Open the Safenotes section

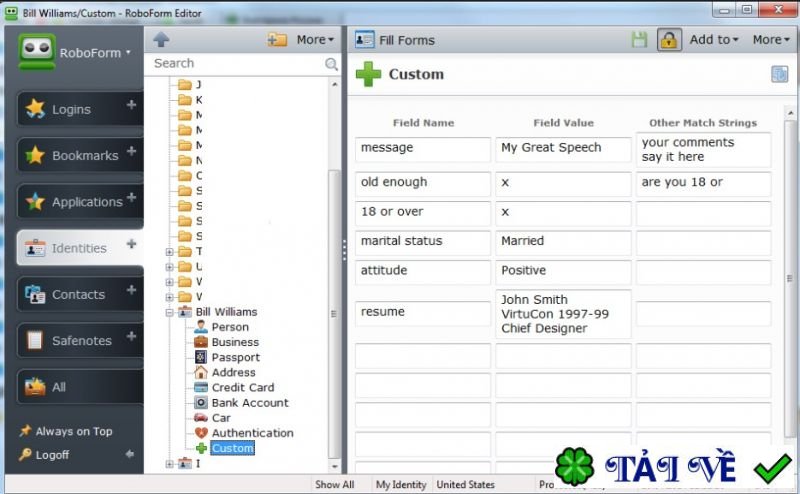(x=80, y=340)
